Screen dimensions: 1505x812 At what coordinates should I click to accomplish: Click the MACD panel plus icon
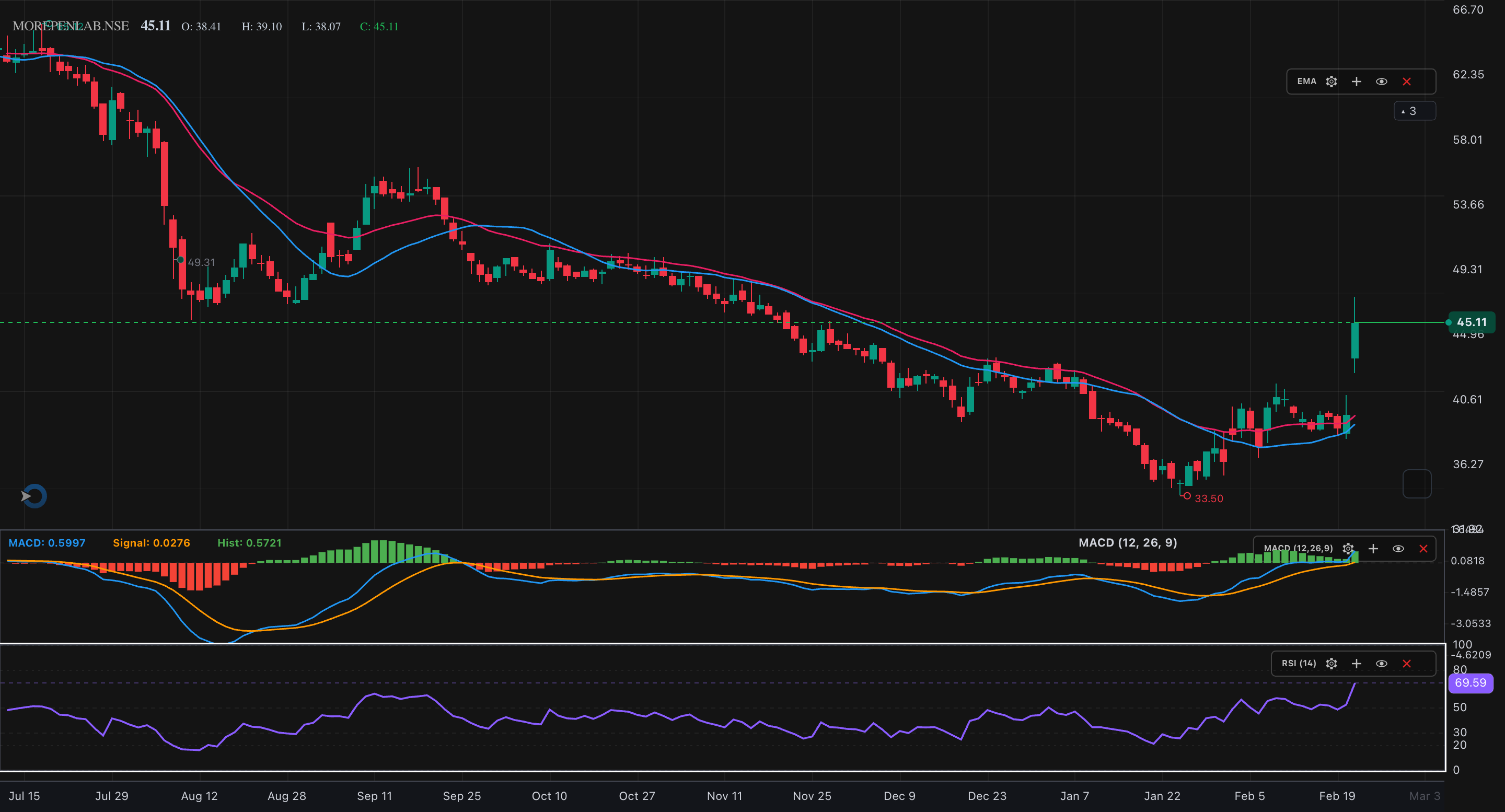(1373, 549)
